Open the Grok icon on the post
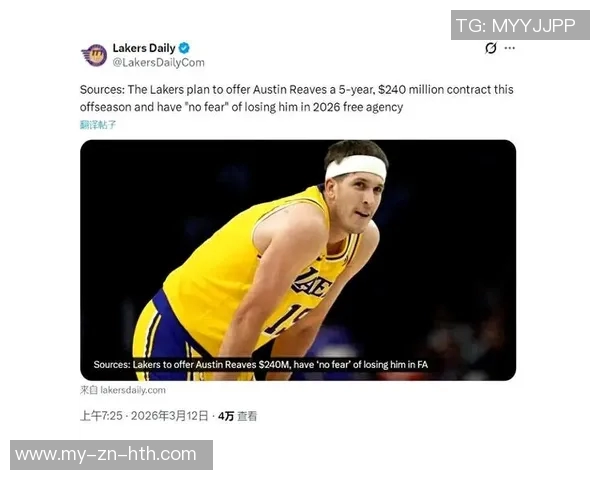 pos(491,48)
